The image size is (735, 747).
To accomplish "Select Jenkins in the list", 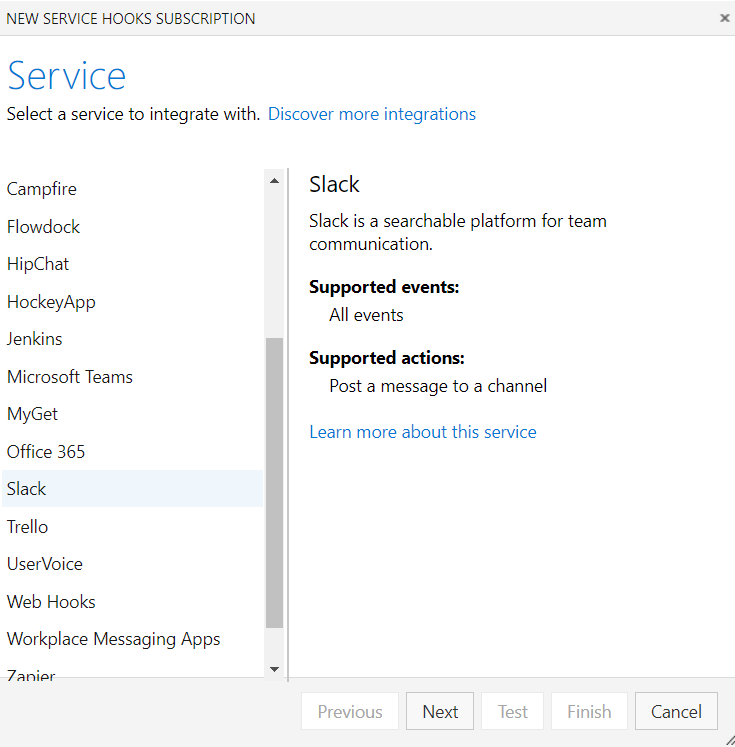I will (x=34, y=339).
